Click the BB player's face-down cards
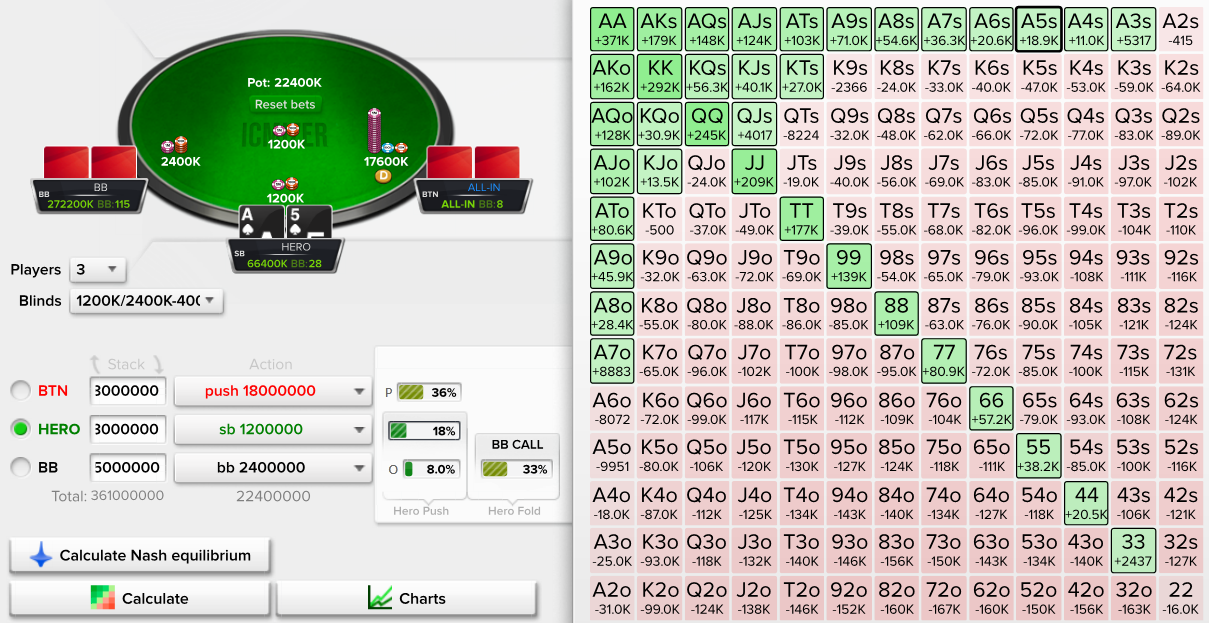1212x623 pixels. click(x=89, y=164)
